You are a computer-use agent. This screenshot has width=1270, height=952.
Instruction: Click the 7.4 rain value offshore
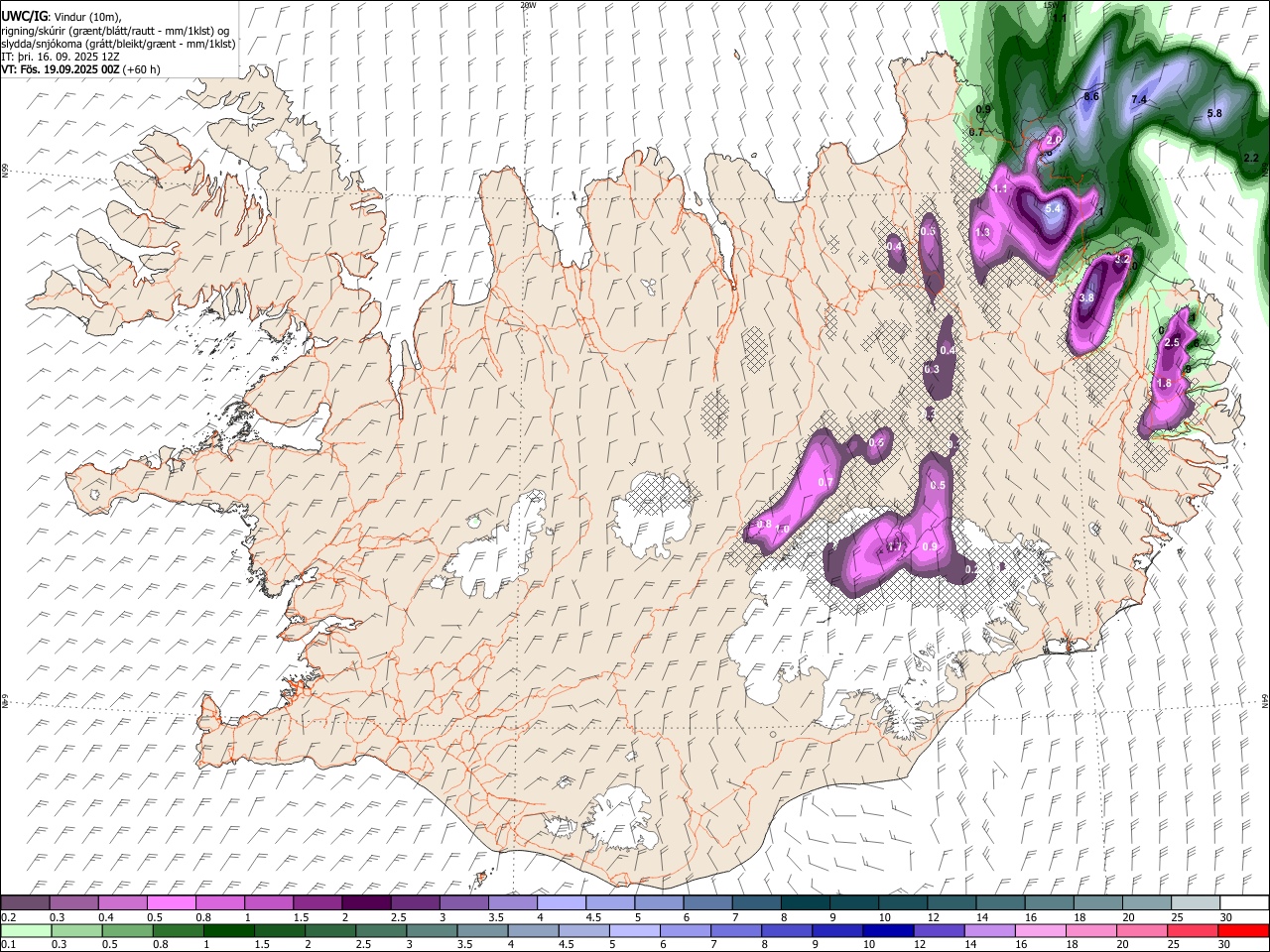click(x=1139, y=100)
